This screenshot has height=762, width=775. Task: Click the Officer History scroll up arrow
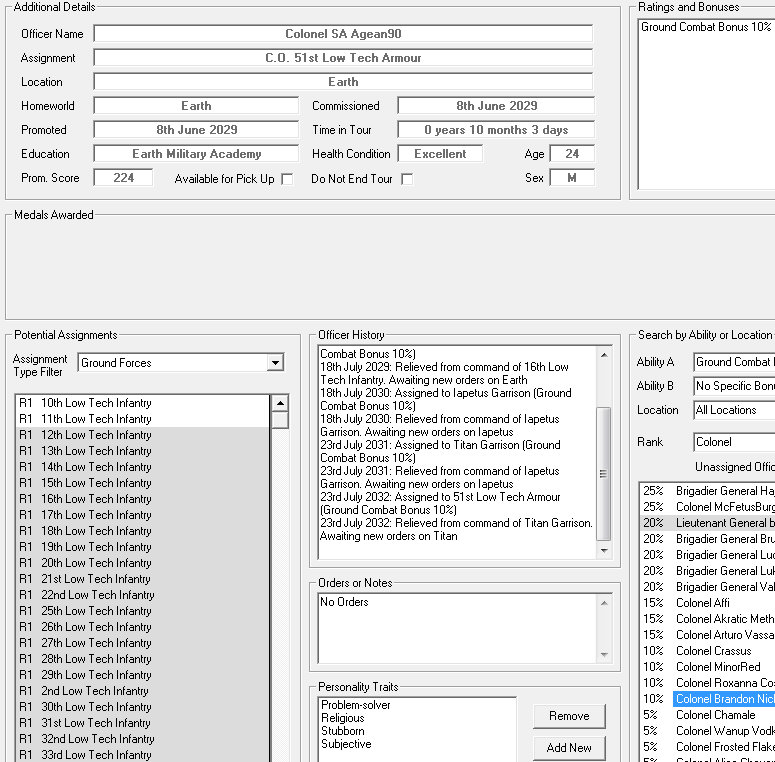604,355
